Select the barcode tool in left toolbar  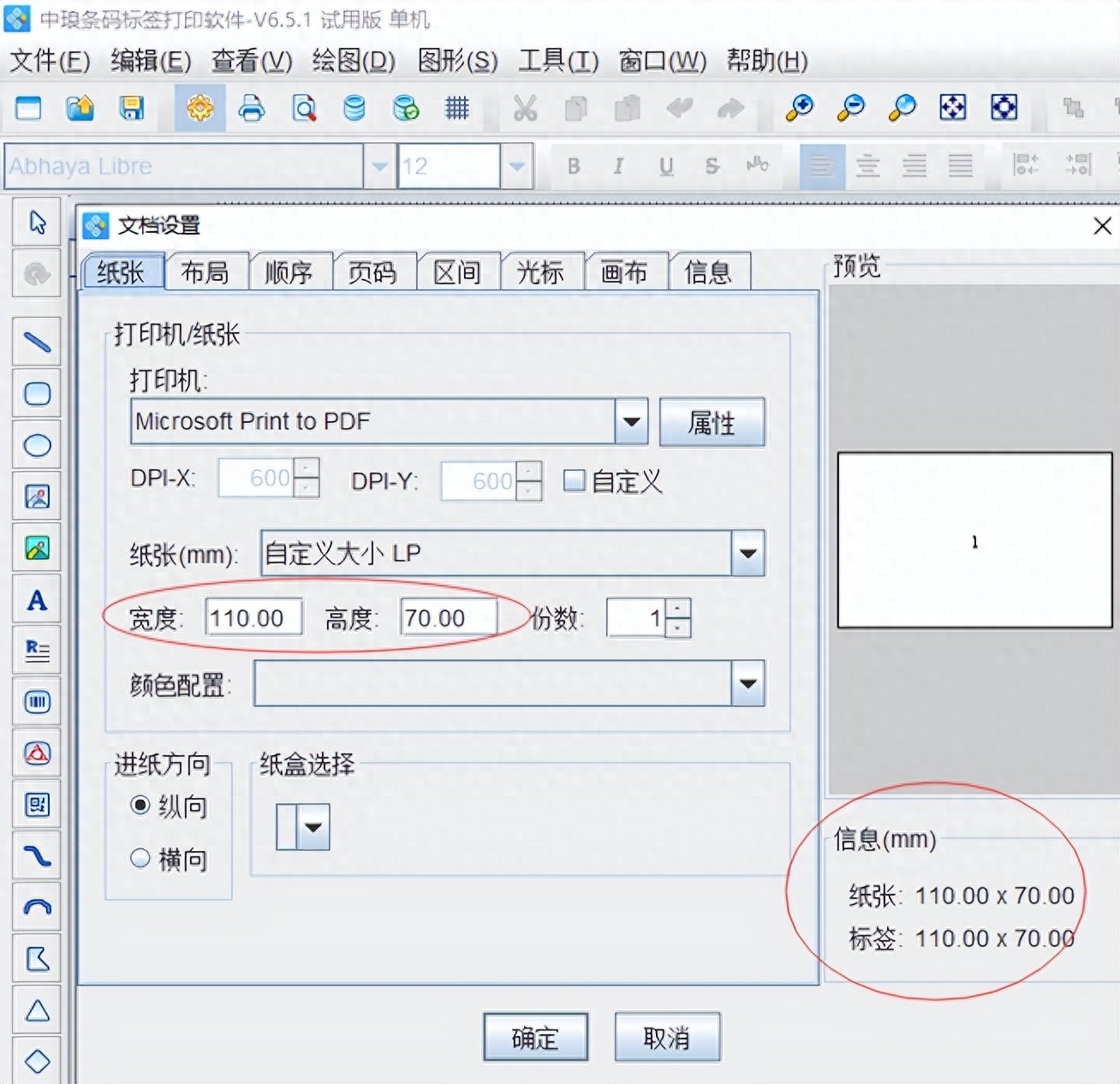coord(37,701)
